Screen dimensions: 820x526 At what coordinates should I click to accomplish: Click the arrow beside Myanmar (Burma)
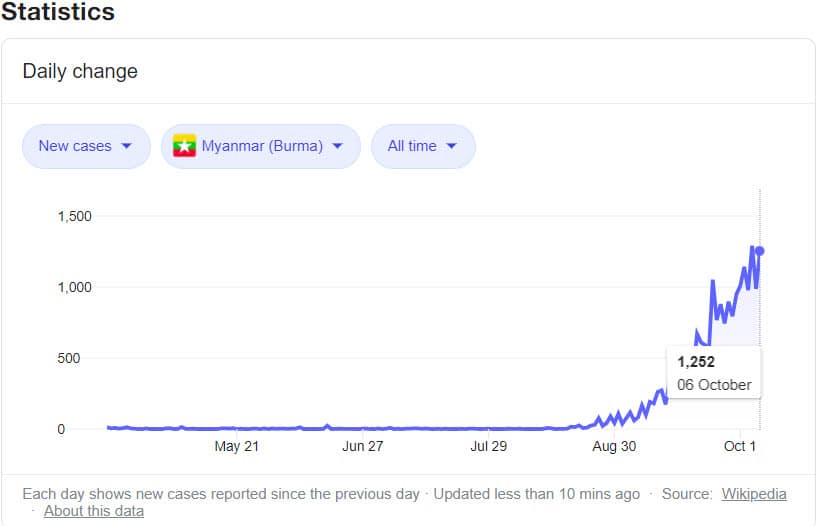point(337,146)
